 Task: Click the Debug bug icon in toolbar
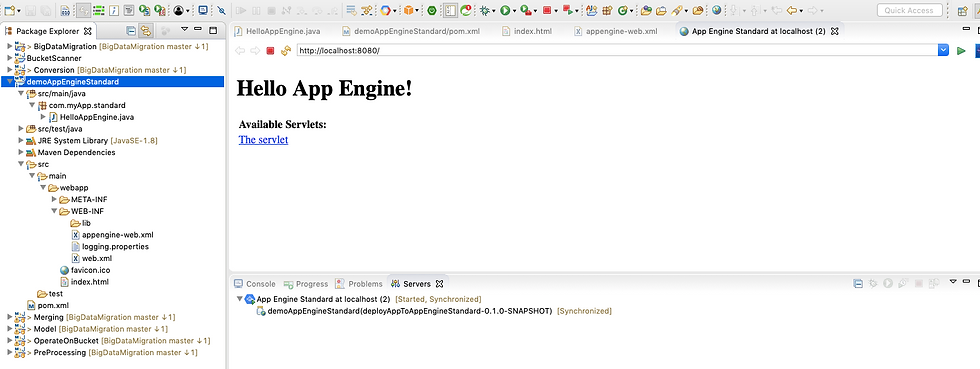click(485, 11)
